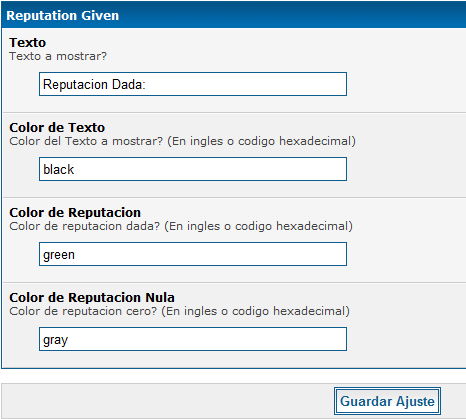Place cursor on the word 'gray'

[56, 340]
